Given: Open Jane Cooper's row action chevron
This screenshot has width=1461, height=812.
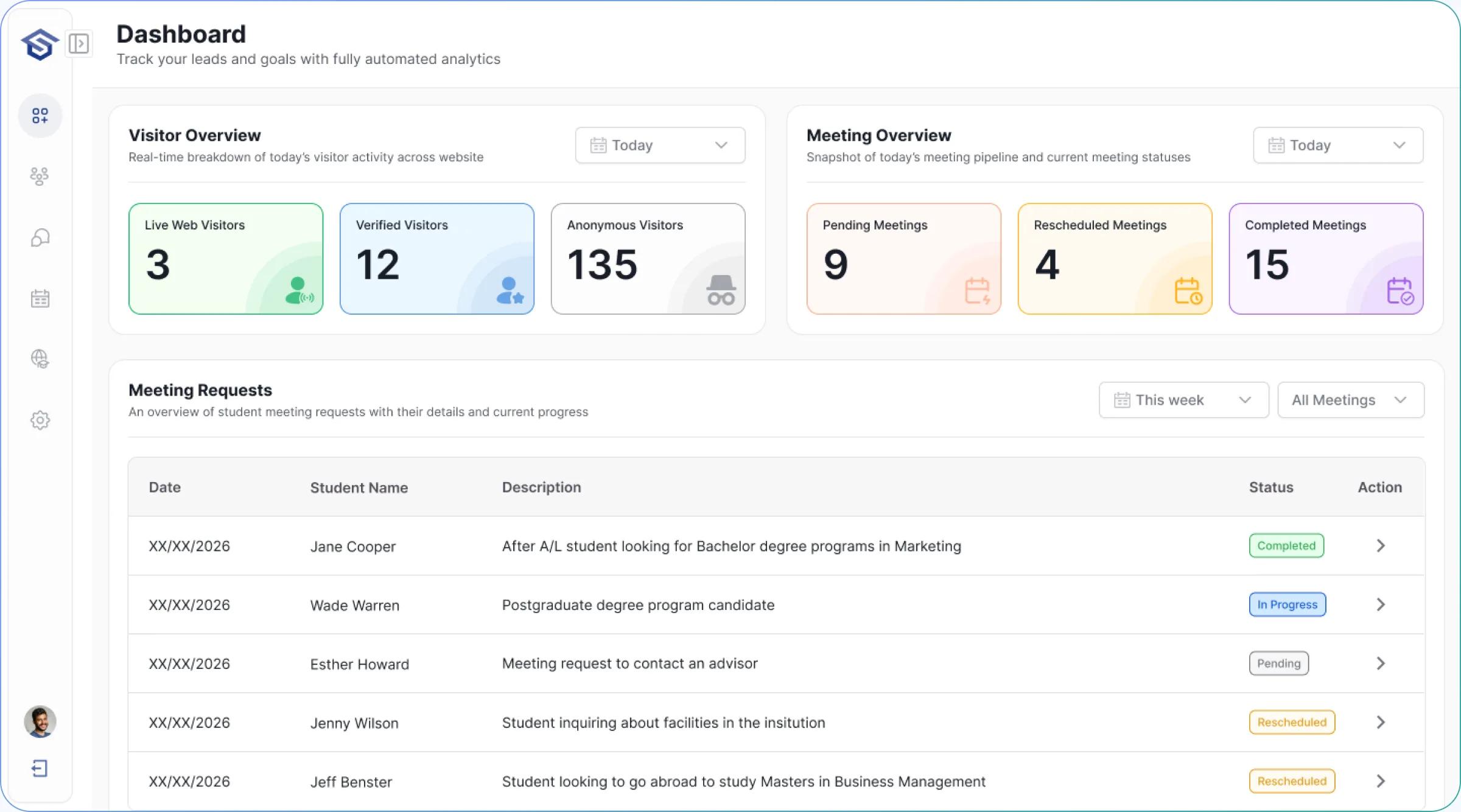Looking at the screenshot, I should point(1381,546).
